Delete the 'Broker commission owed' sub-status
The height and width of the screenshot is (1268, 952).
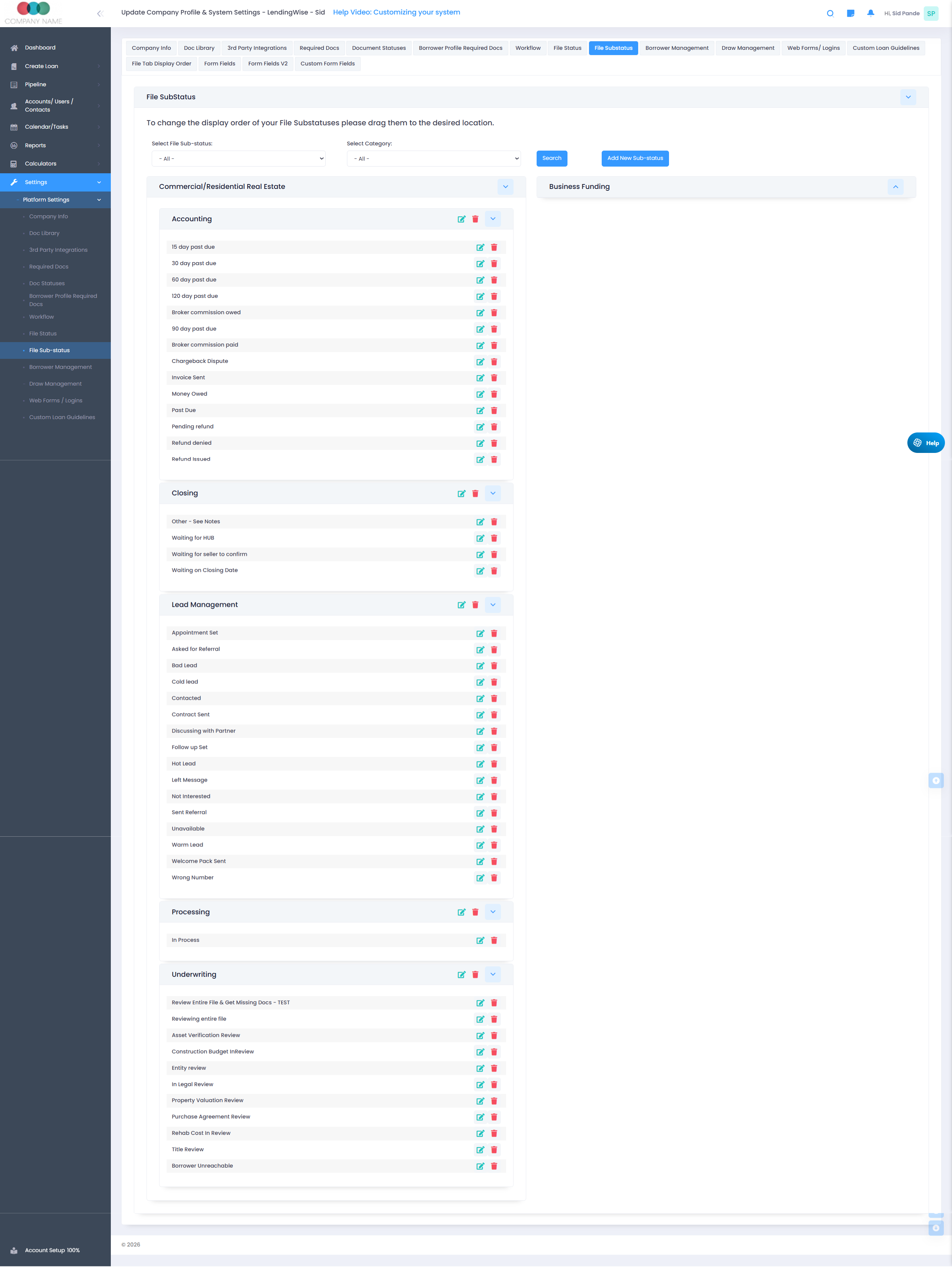493,312
